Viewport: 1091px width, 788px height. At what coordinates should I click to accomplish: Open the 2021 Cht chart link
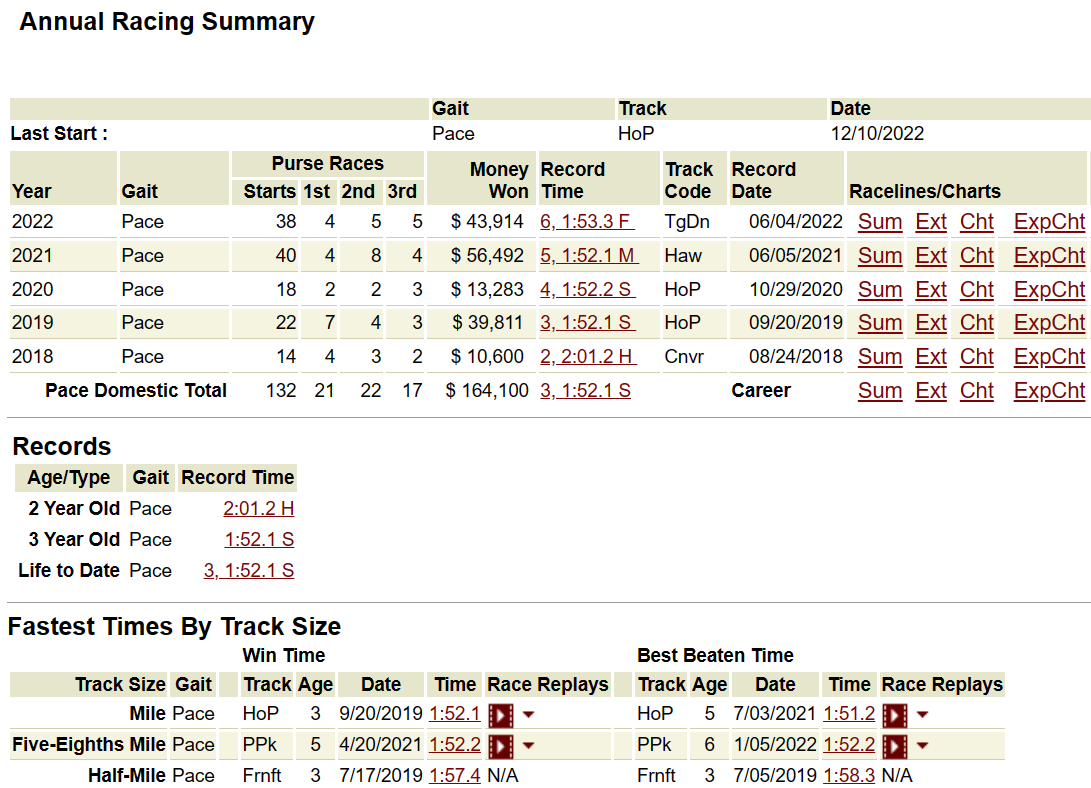977,256
